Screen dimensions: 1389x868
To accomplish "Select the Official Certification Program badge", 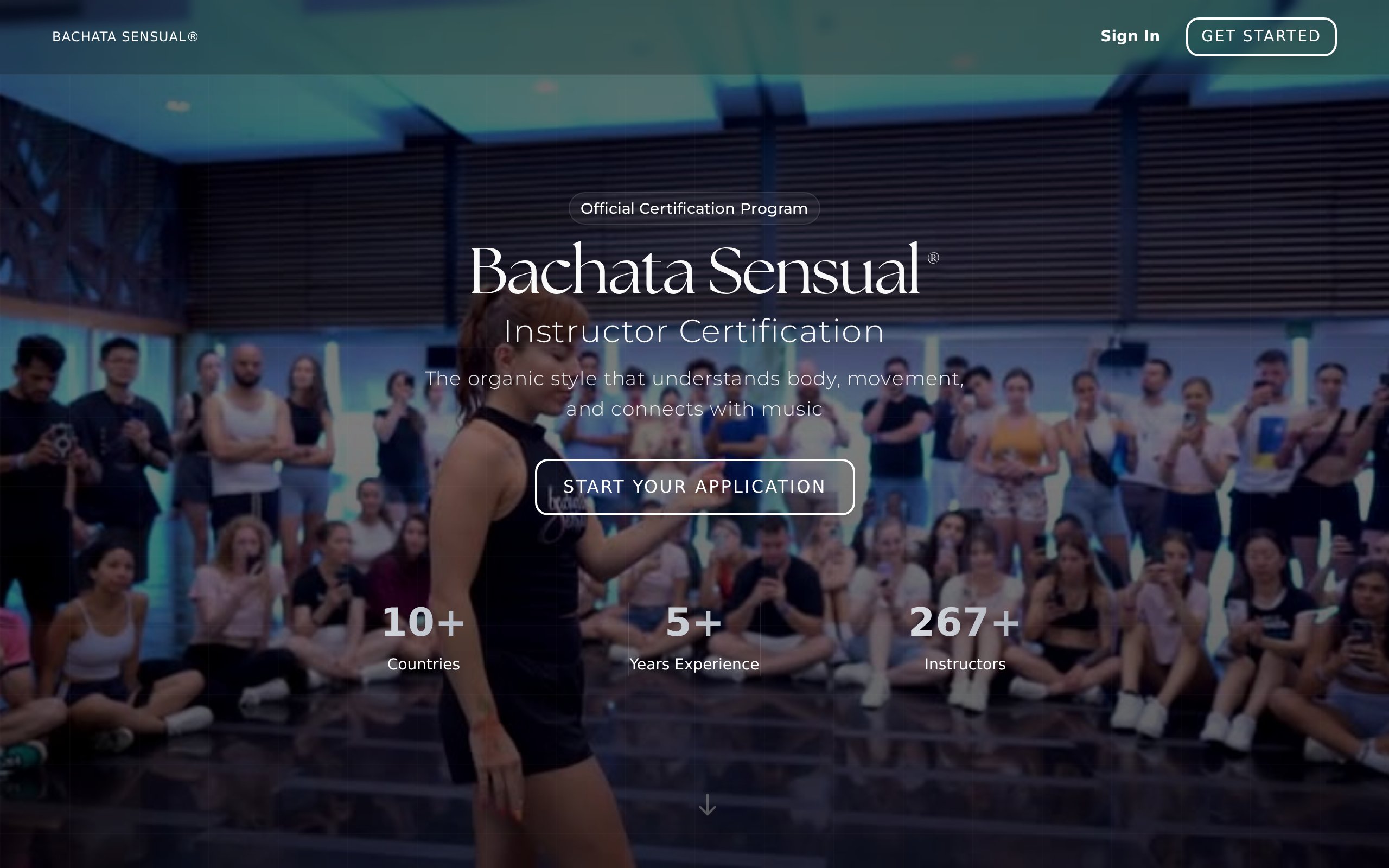I will click(694, 208).
